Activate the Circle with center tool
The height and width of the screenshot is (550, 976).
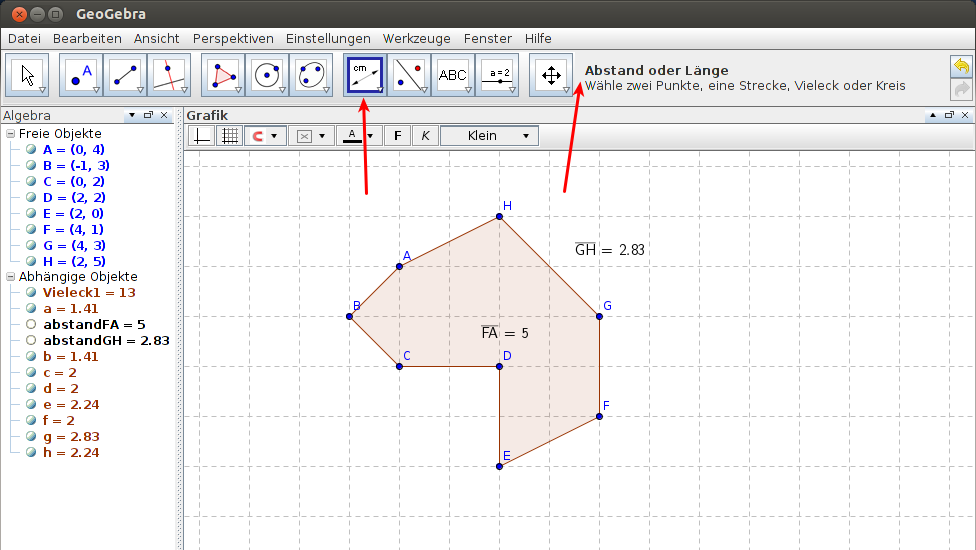click(266, 75)
